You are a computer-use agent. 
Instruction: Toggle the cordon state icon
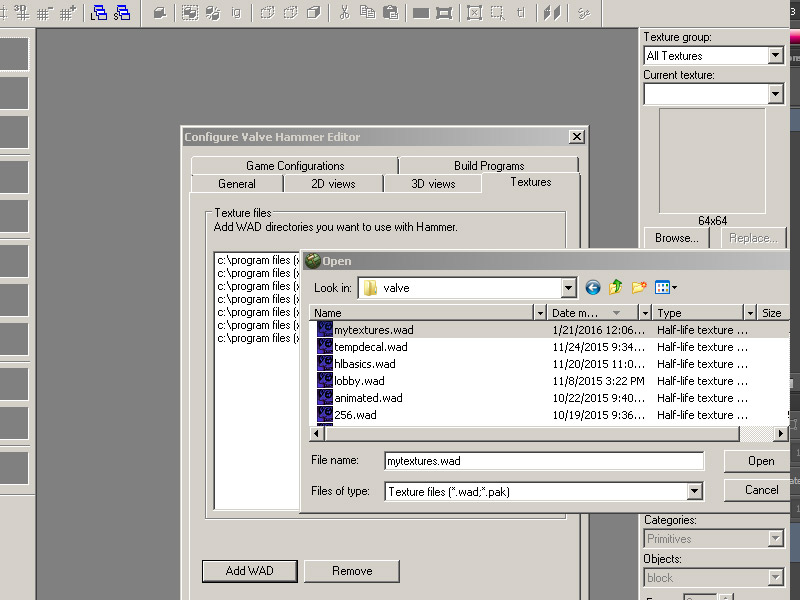point(421,12)
